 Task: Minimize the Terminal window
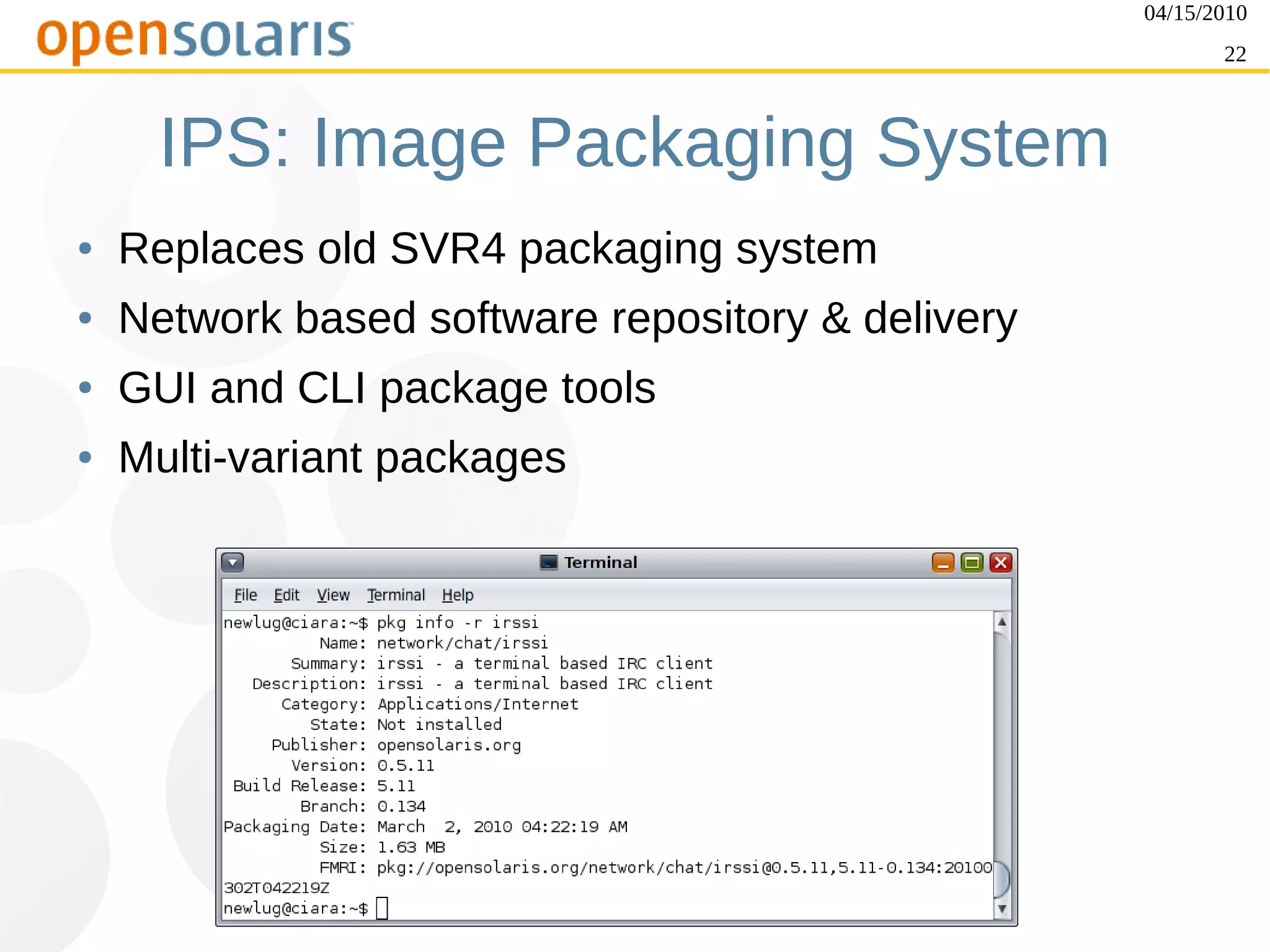[x=943, y=563]
